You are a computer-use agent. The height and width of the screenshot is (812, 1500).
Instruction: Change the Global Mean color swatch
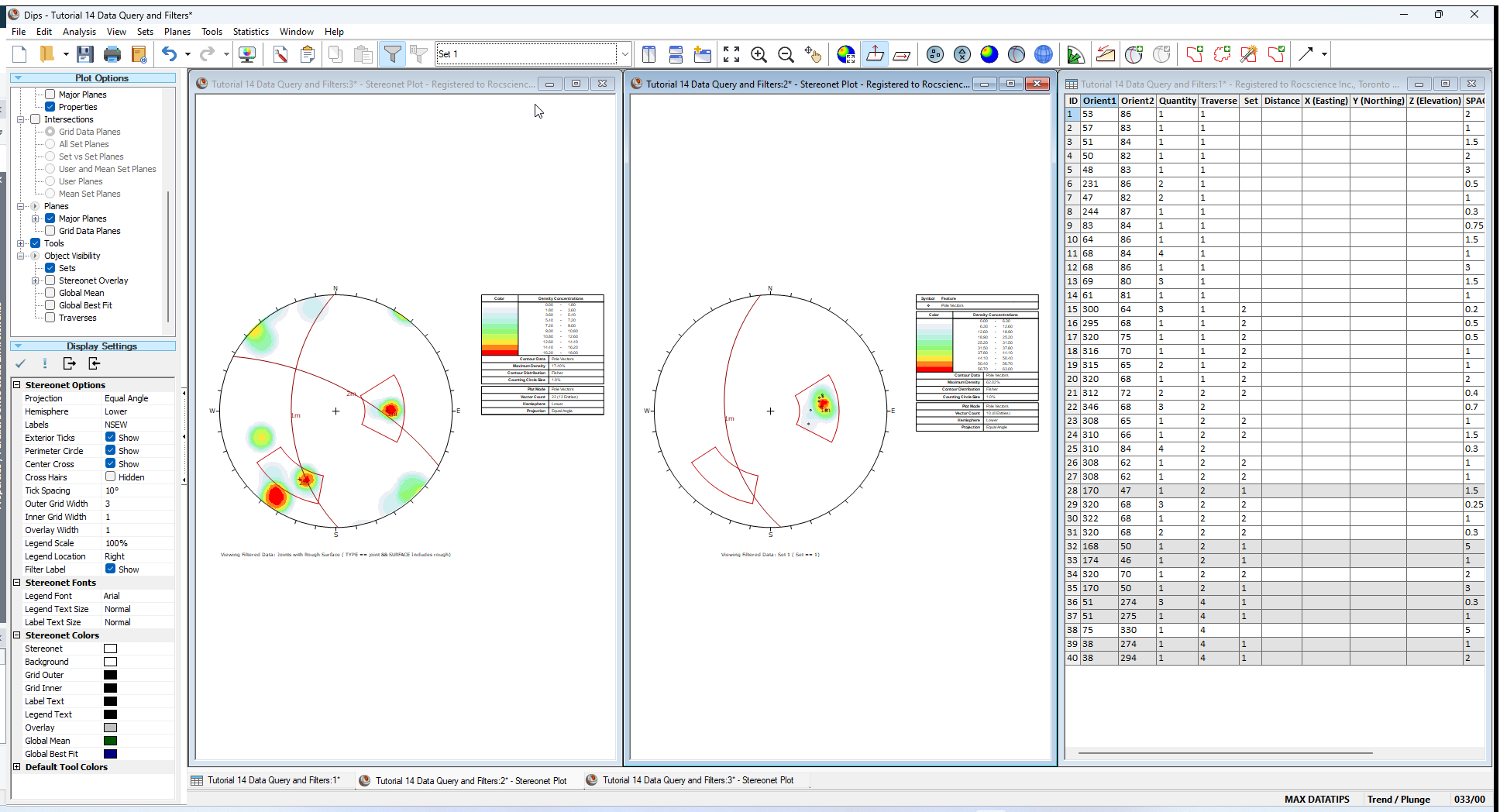coord(110,740)
